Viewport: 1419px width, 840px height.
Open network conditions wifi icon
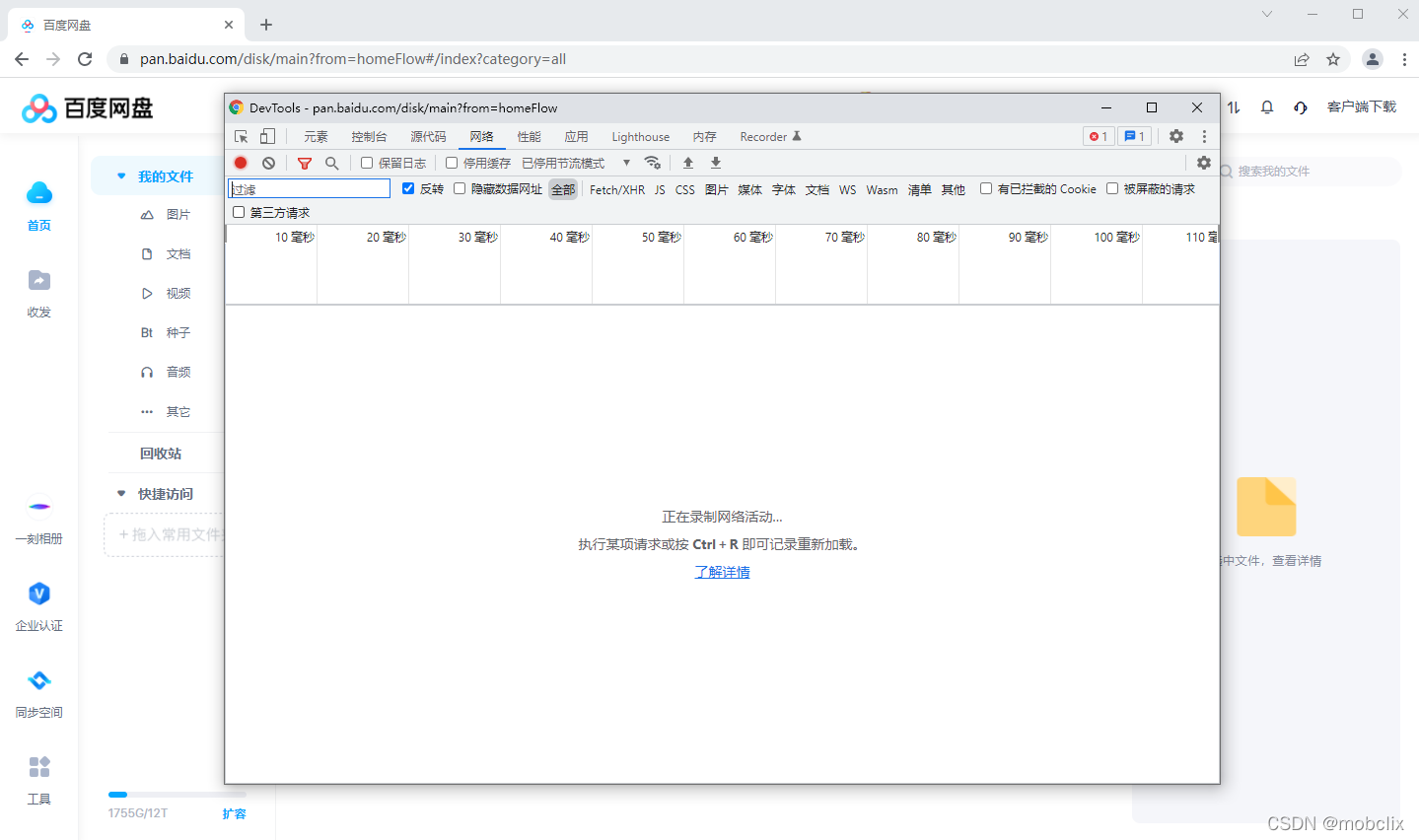(652, 163)
